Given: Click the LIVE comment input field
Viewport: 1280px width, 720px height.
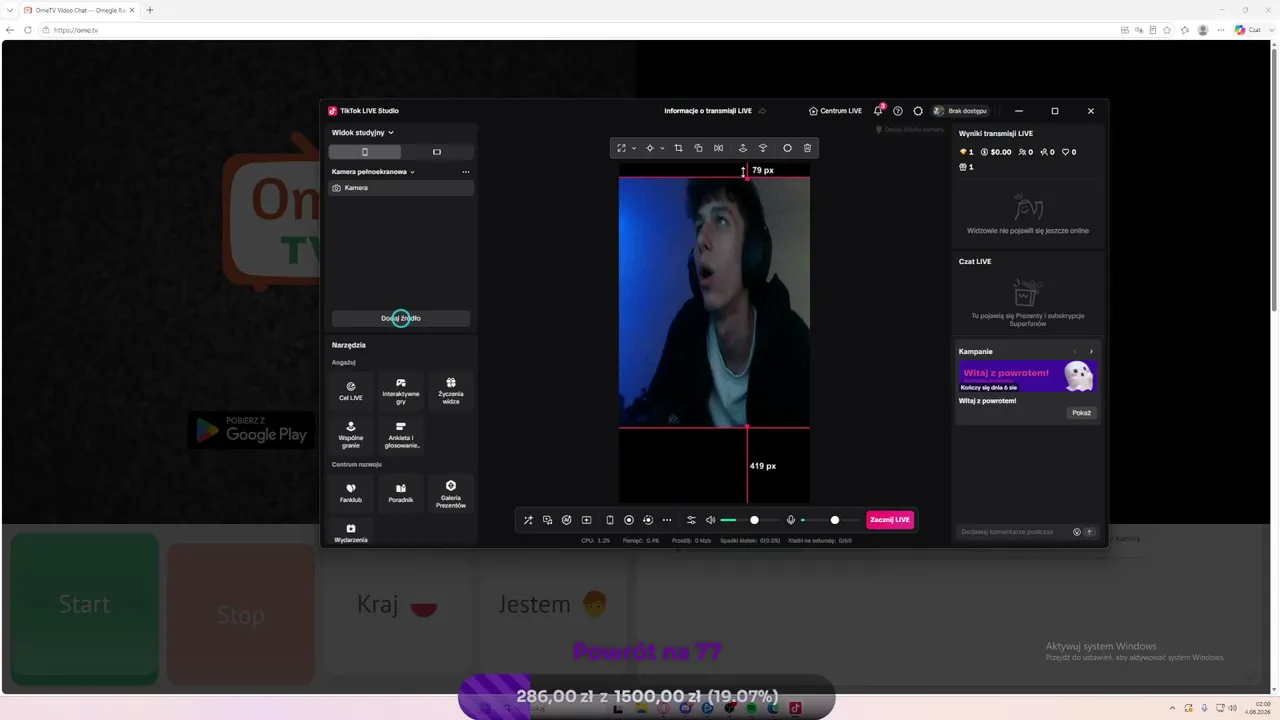Looking at the screenshot, I should tap(1012, 532).
